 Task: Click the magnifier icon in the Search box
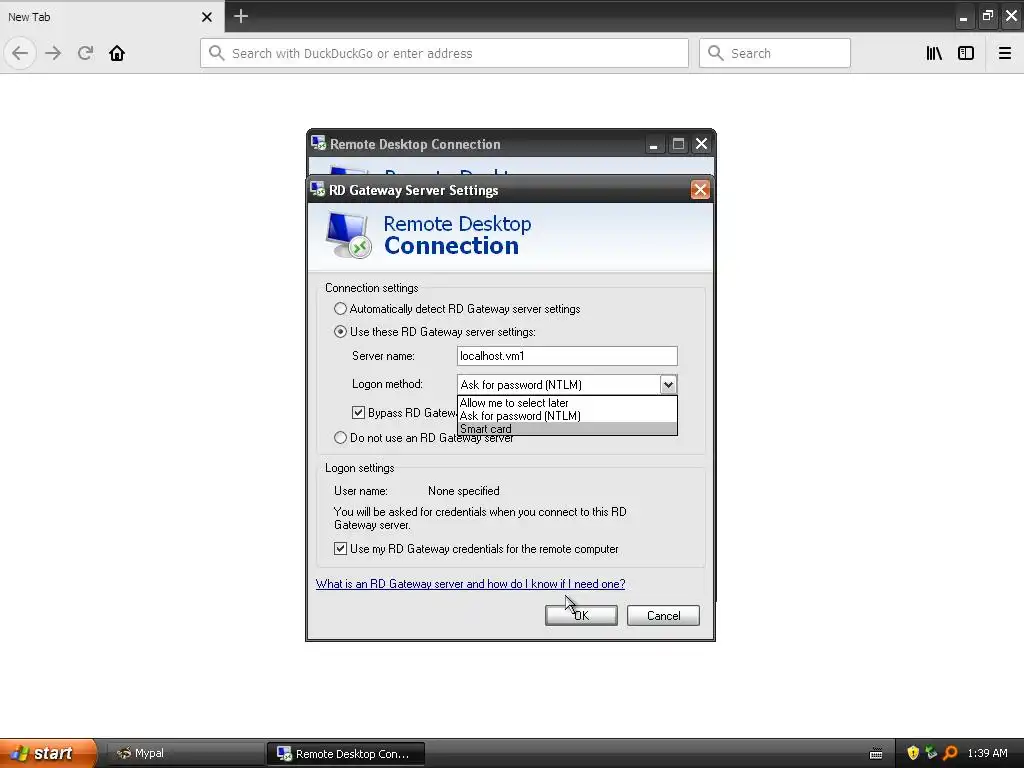pos(715,53)
